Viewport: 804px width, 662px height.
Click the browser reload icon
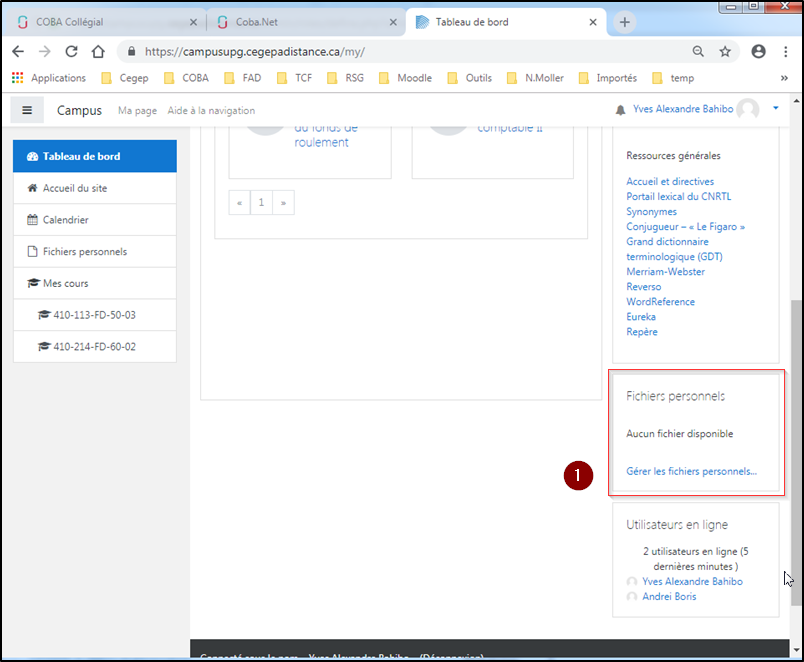click(x=71, y=52)
